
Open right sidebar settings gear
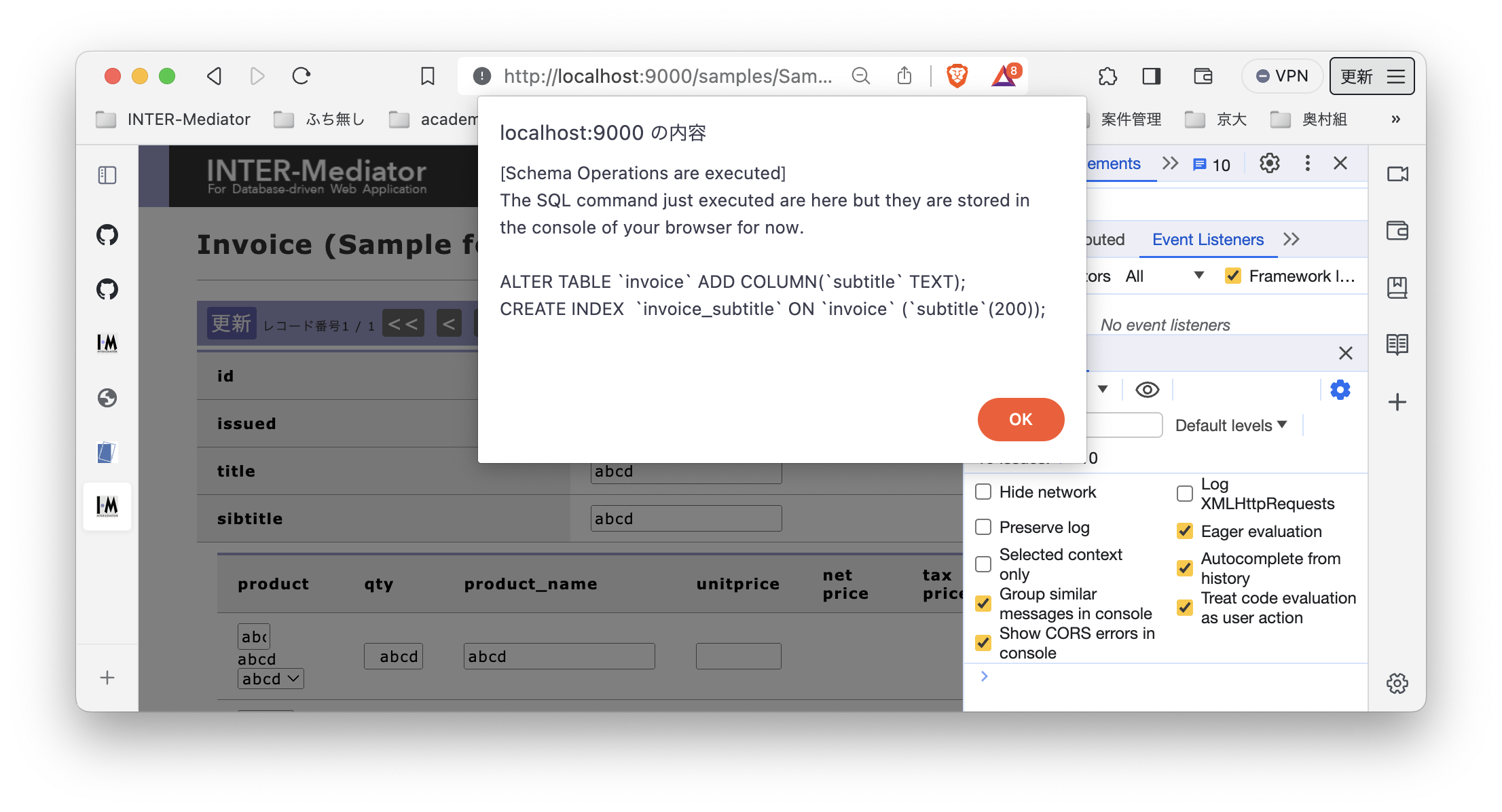click(1397, 683)
